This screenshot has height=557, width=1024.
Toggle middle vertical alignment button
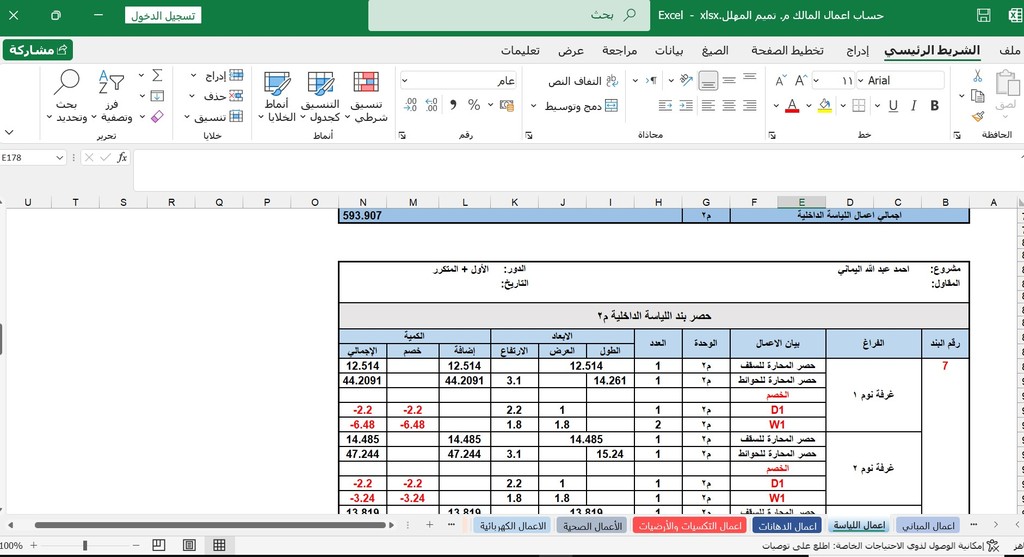click(x=729, y=80)
